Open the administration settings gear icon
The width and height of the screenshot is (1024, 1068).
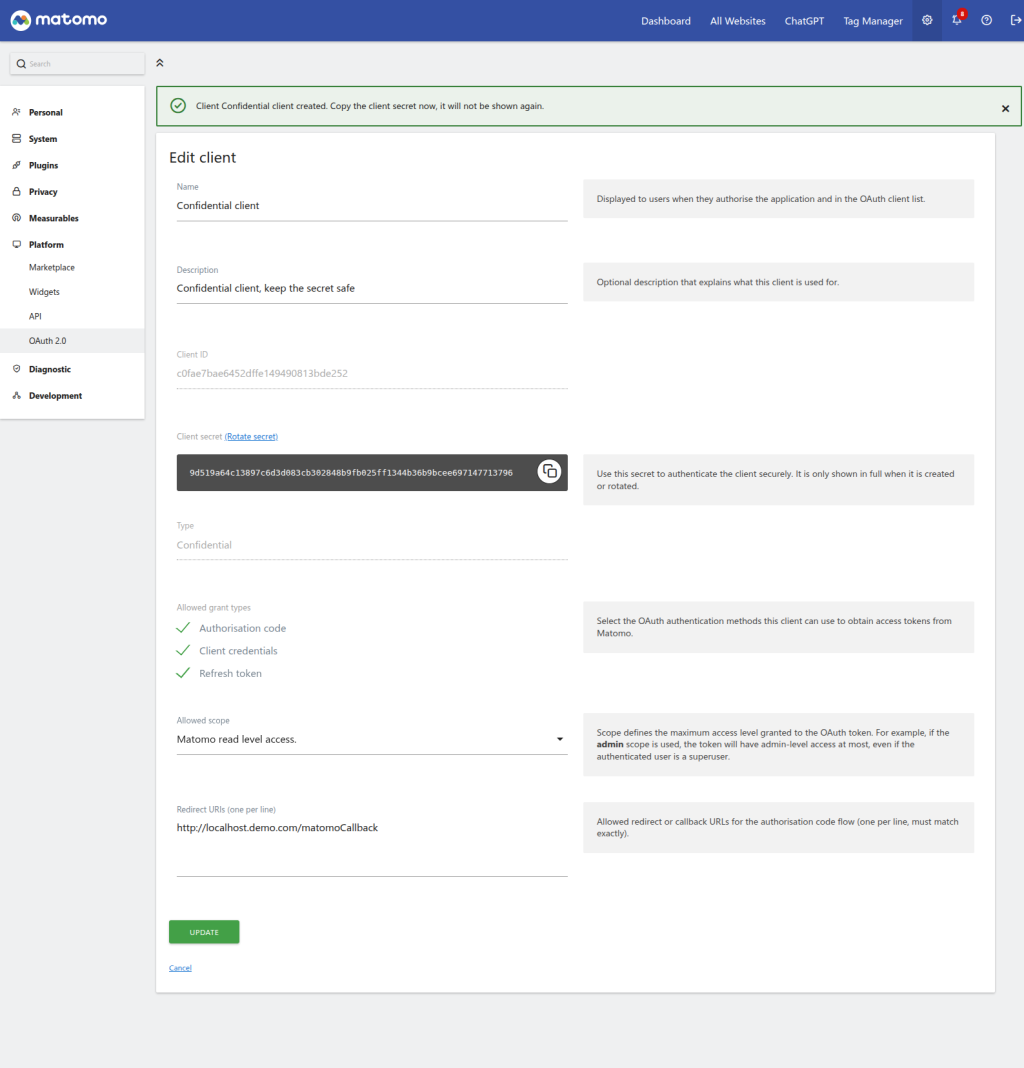[x=927, y=21]
